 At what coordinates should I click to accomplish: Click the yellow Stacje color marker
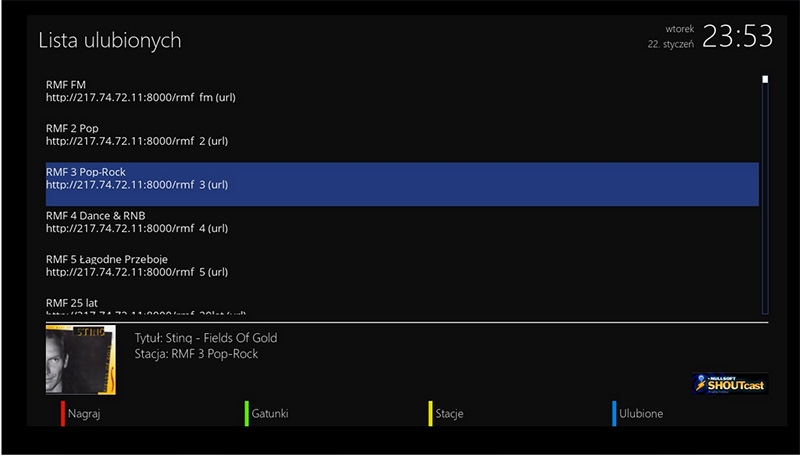pos(430,413)
